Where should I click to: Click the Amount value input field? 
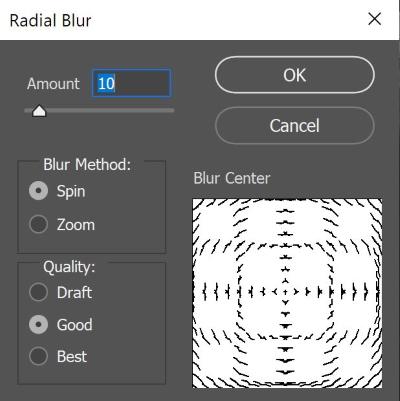[131, 83]
